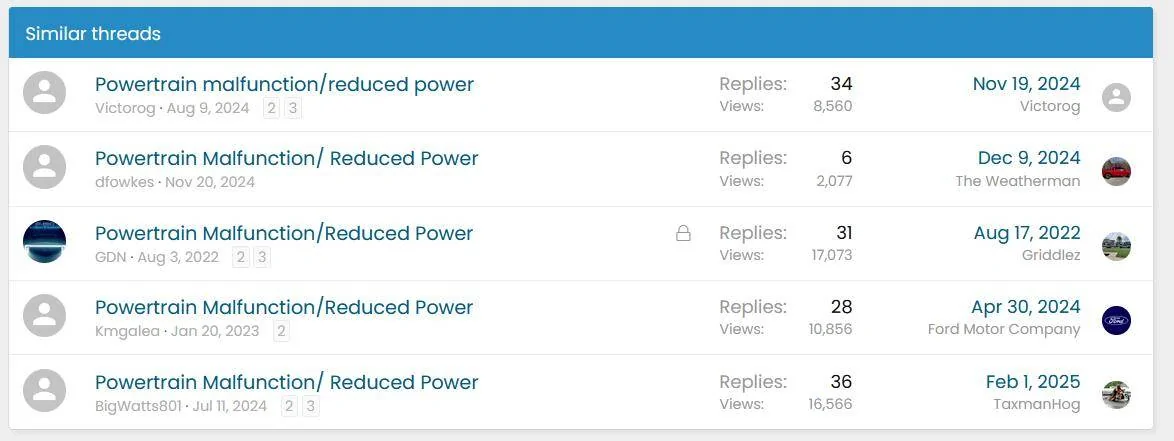This screenshot has height=441, width=1174.
Task: Click the Ford Motor Company logo avatar
Action: point(1116,320)
